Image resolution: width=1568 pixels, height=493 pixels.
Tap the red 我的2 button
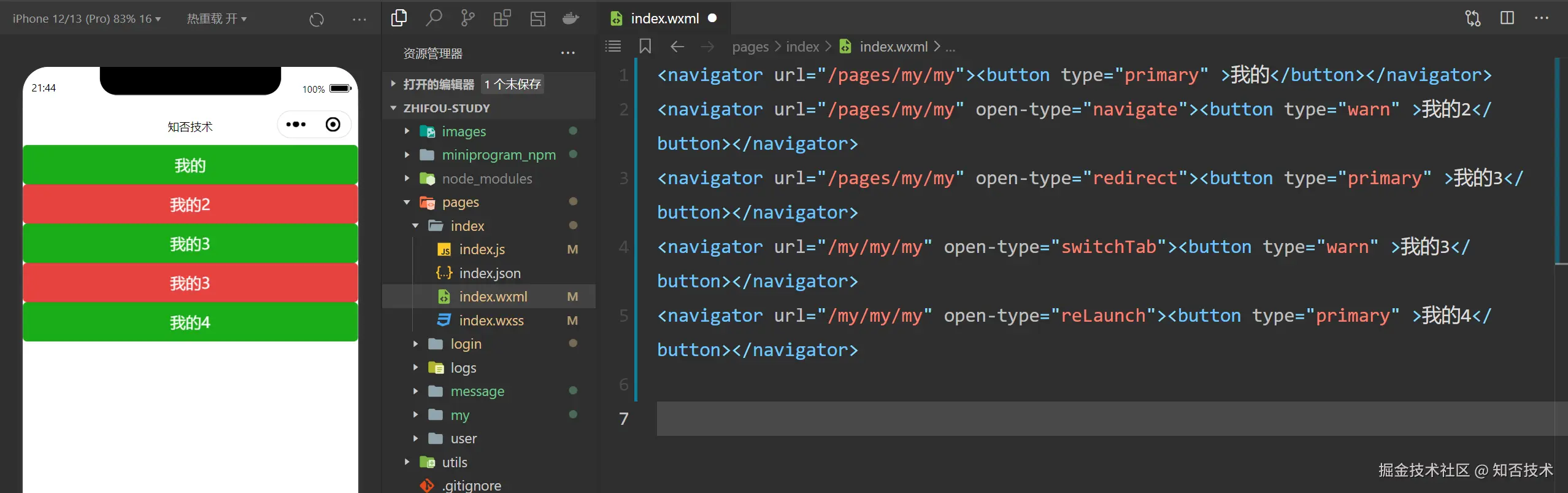pos(190,204)
